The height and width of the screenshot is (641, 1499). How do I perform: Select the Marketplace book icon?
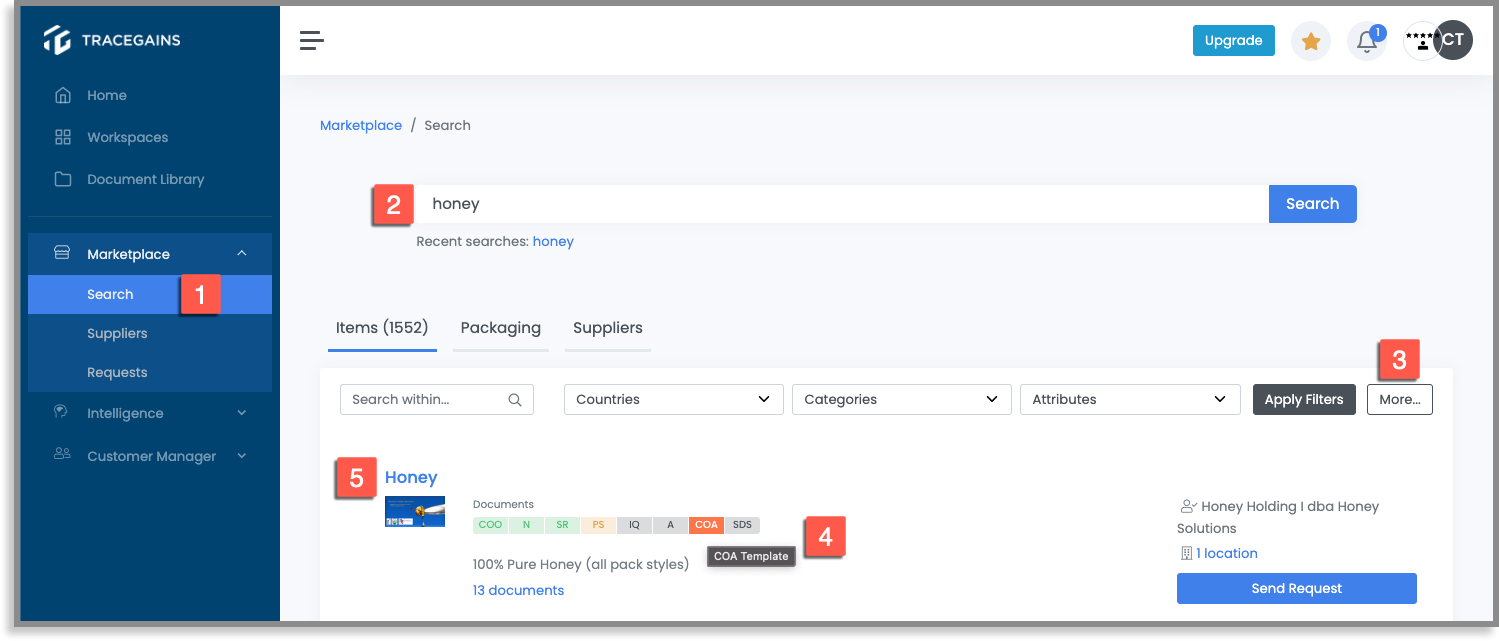point(60,253)
